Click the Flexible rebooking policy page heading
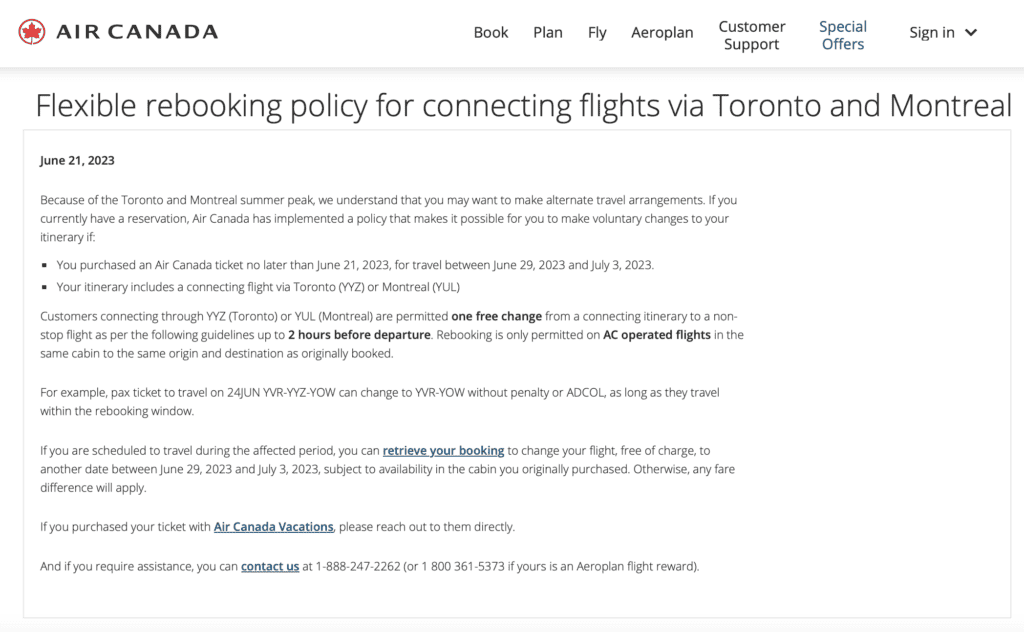1024x632 pixels. point(523,106)
